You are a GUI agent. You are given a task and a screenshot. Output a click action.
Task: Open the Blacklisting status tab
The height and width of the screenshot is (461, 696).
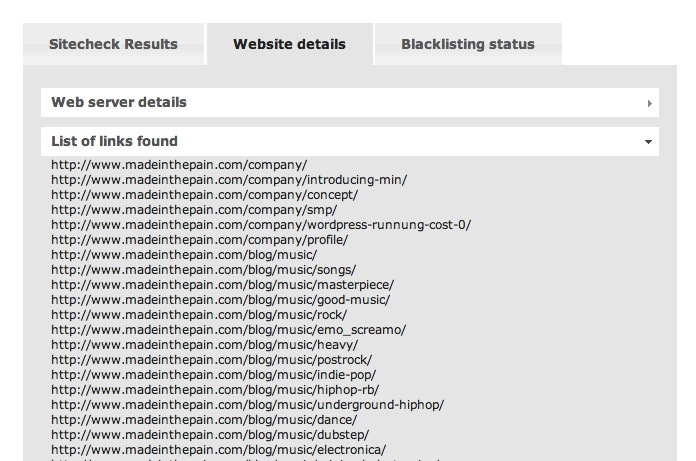pos(467,44)
